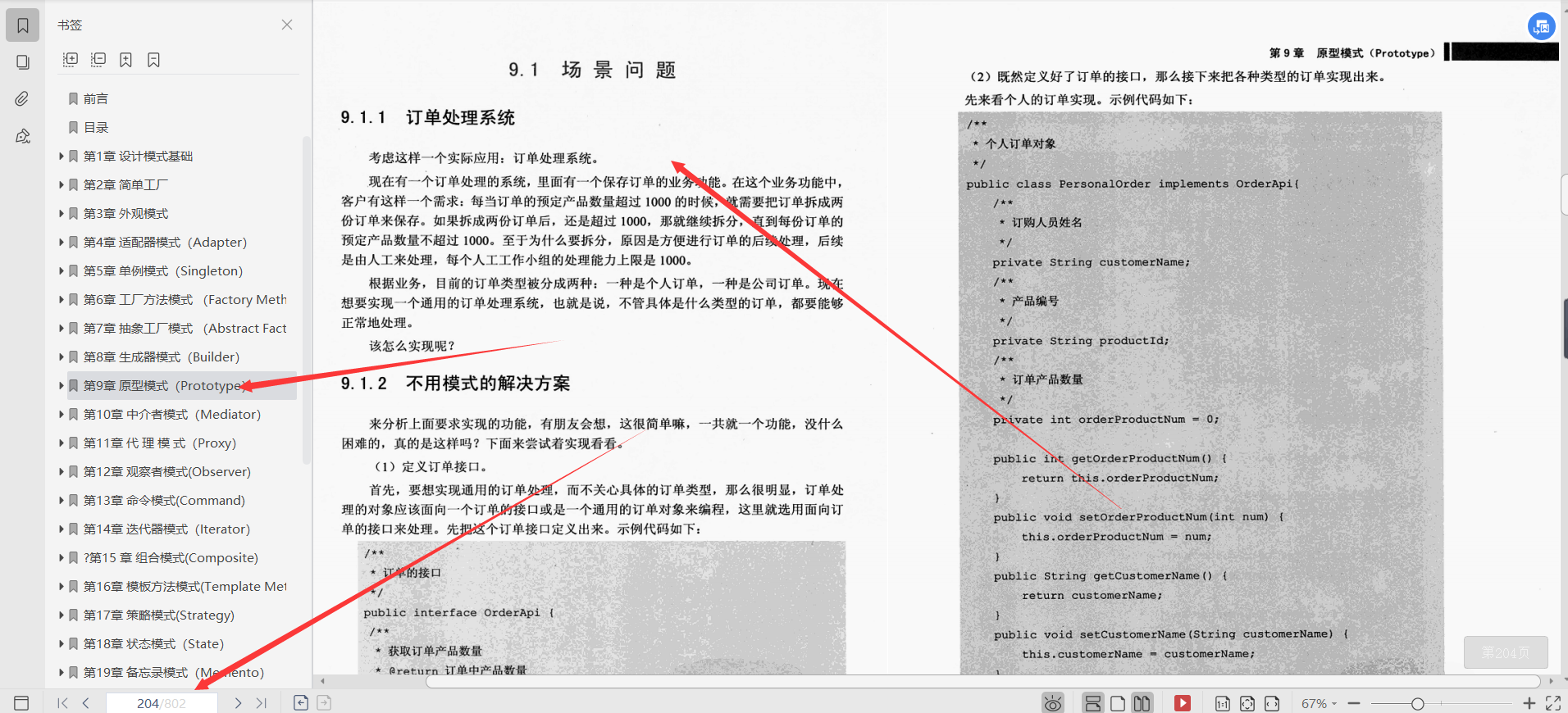The height and width of the screenshot is (713, 1568).
Task: Click the blue floating translate button
Action: click(x=1542, y=26)
